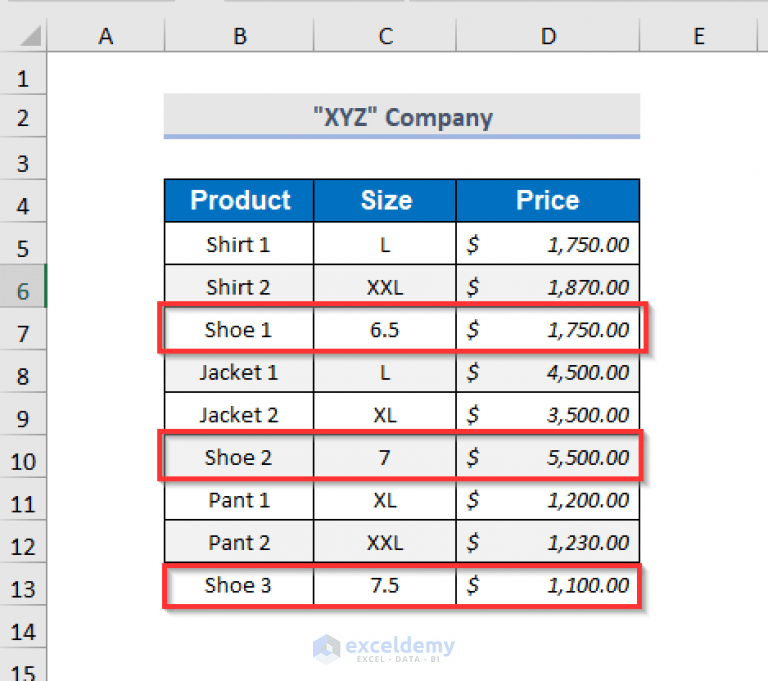Select row 14 header
This screenshot has width=768, height=681.
tap(23, 627)
